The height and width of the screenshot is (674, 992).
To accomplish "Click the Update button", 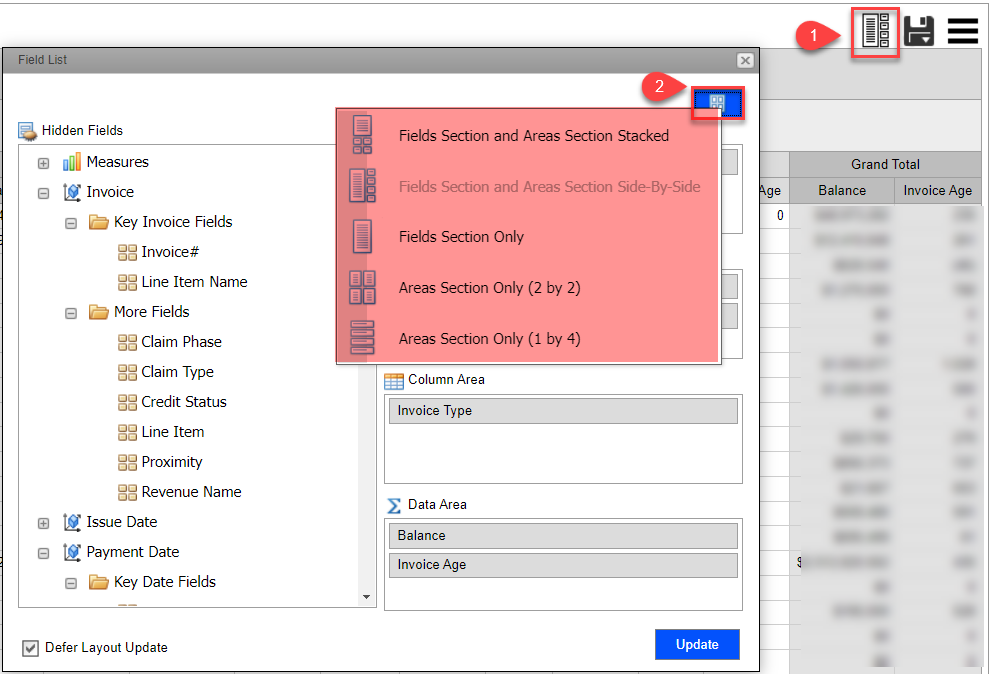I will (x=697, y=645).
